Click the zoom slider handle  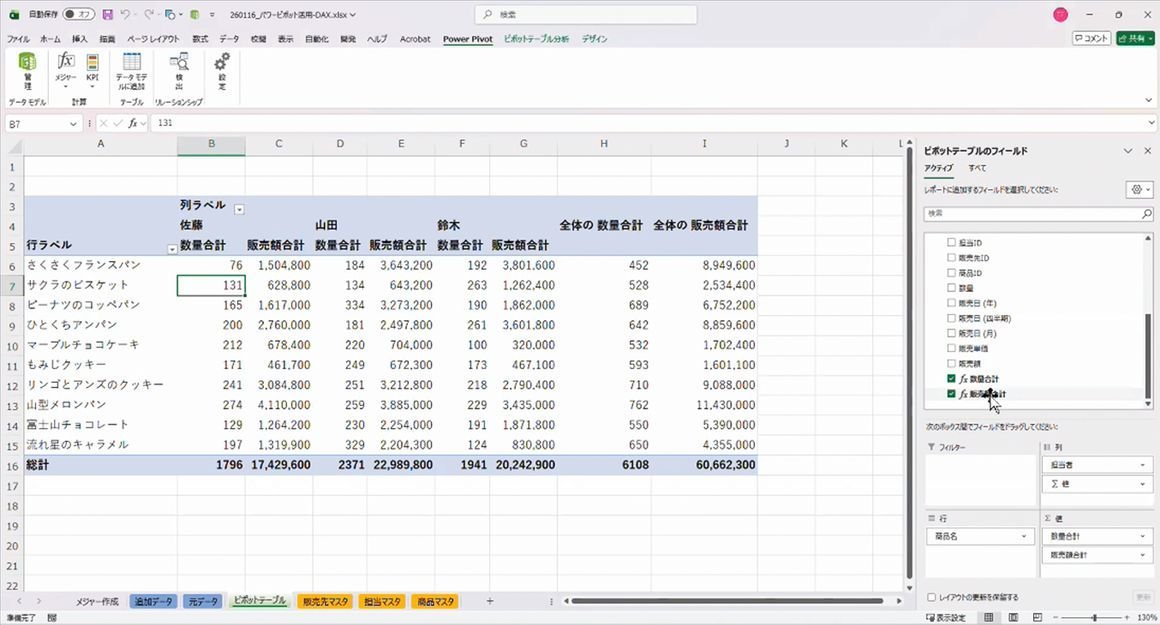point(1095,617)
